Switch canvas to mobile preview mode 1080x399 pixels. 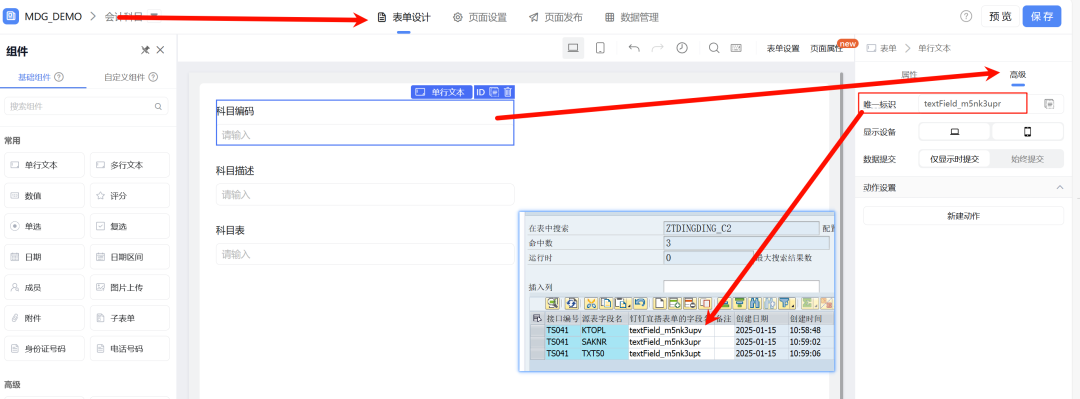(600, 48)
